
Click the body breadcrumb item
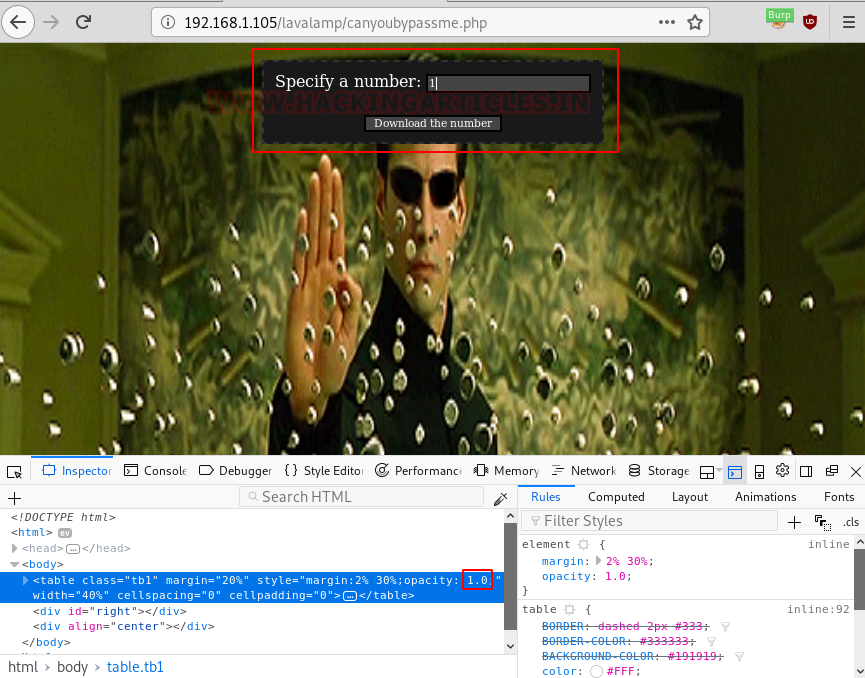[72, 667]
